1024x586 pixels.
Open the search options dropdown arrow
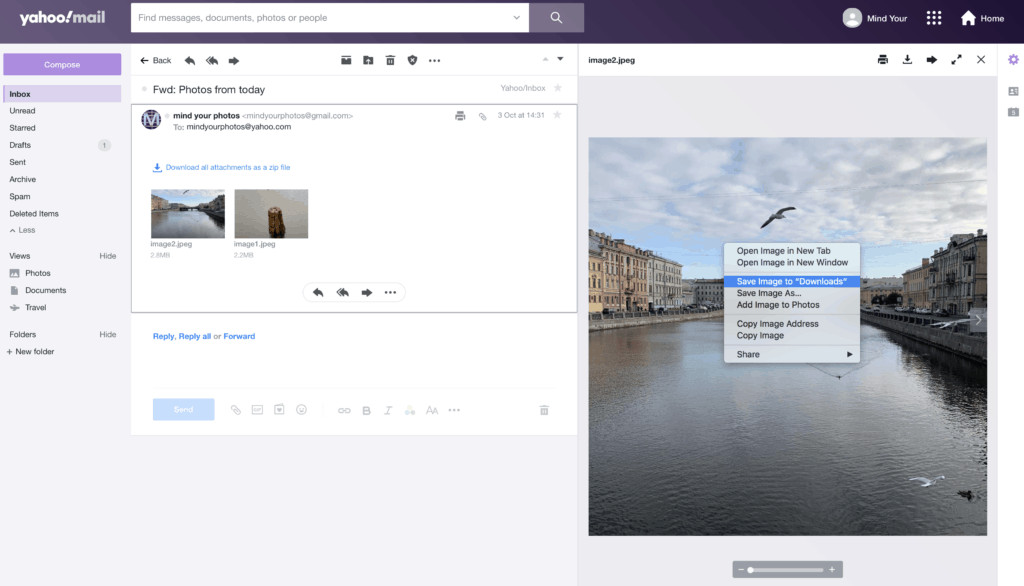point(517,18)
